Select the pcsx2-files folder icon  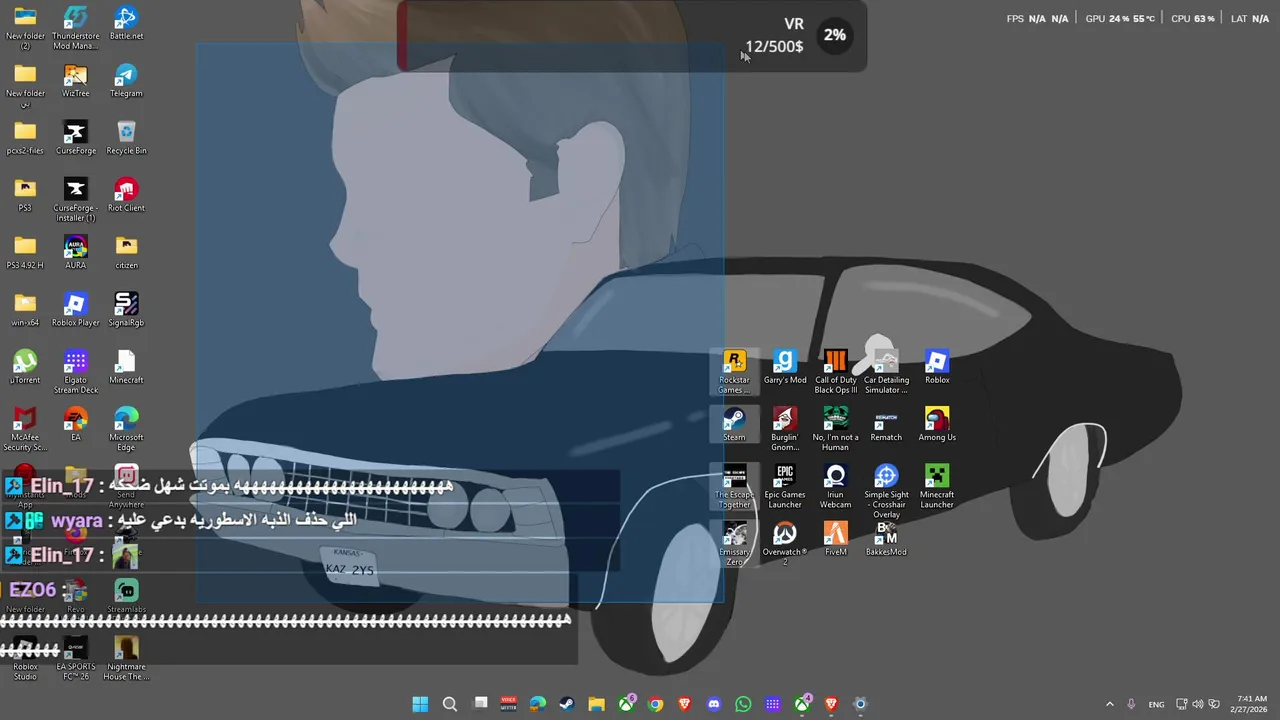click(25, 138)
